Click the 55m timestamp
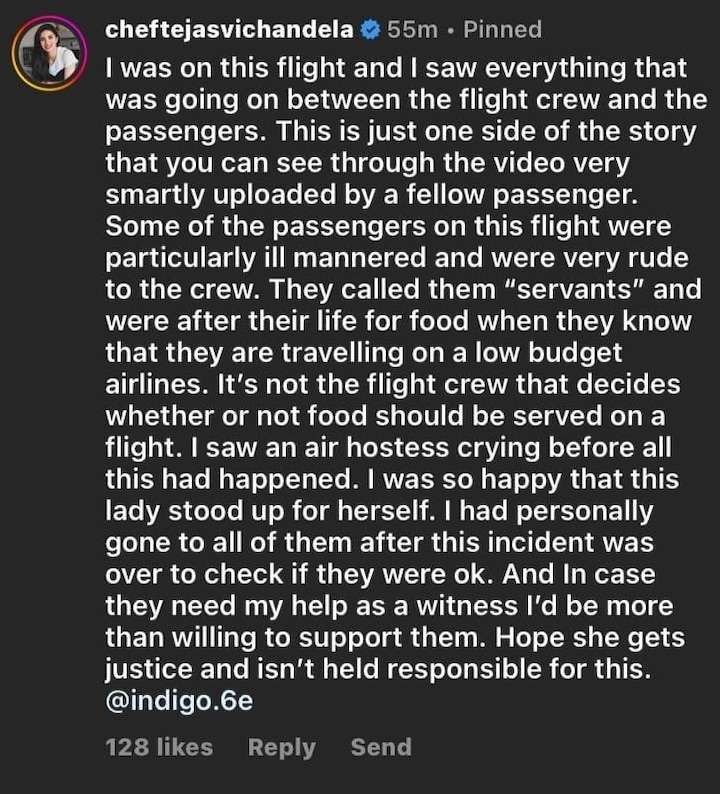Screen dimensions: 720x794 point(412,30)
